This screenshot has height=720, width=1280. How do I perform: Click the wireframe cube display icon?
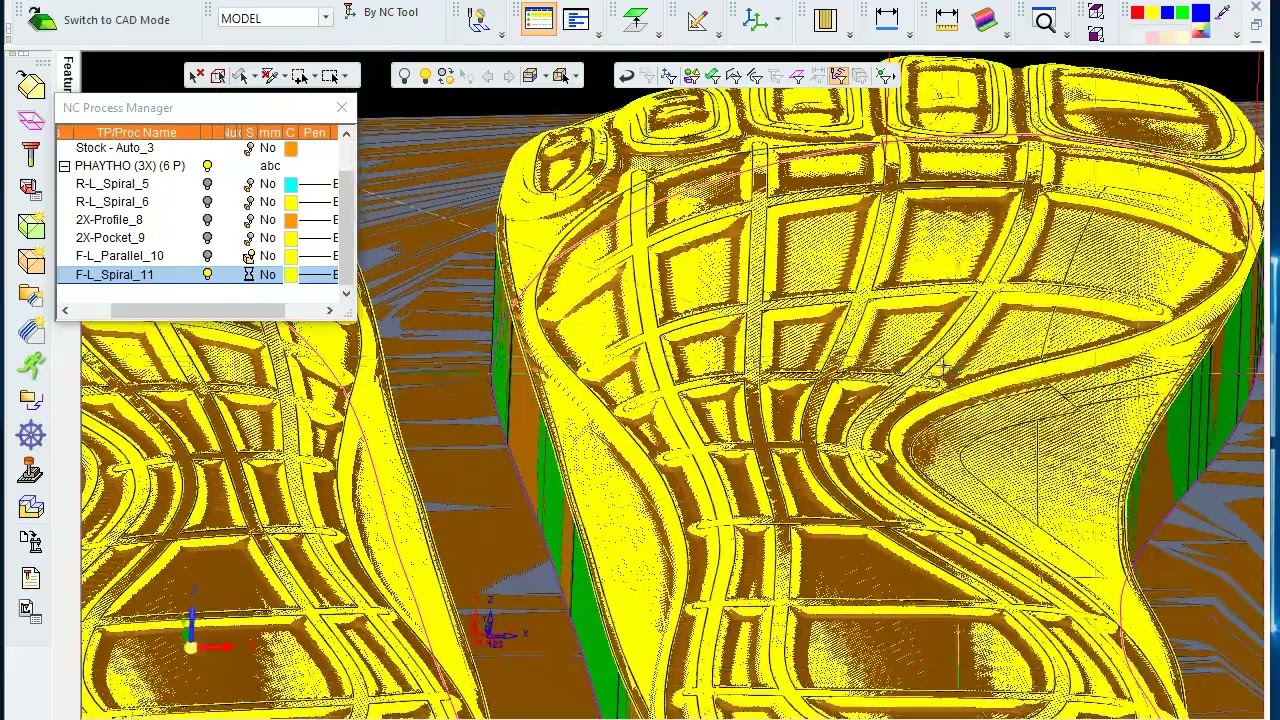tap(1096, 12)
